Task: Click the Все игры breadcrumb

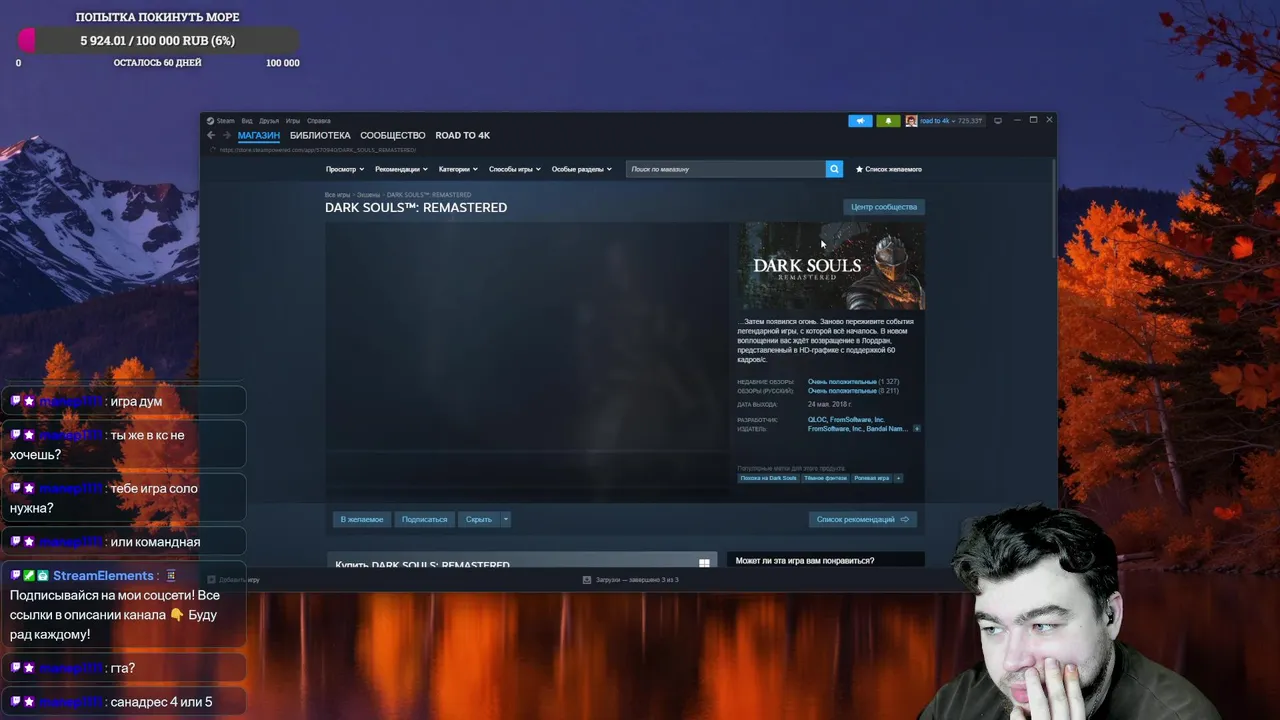Action: [337, 195]
